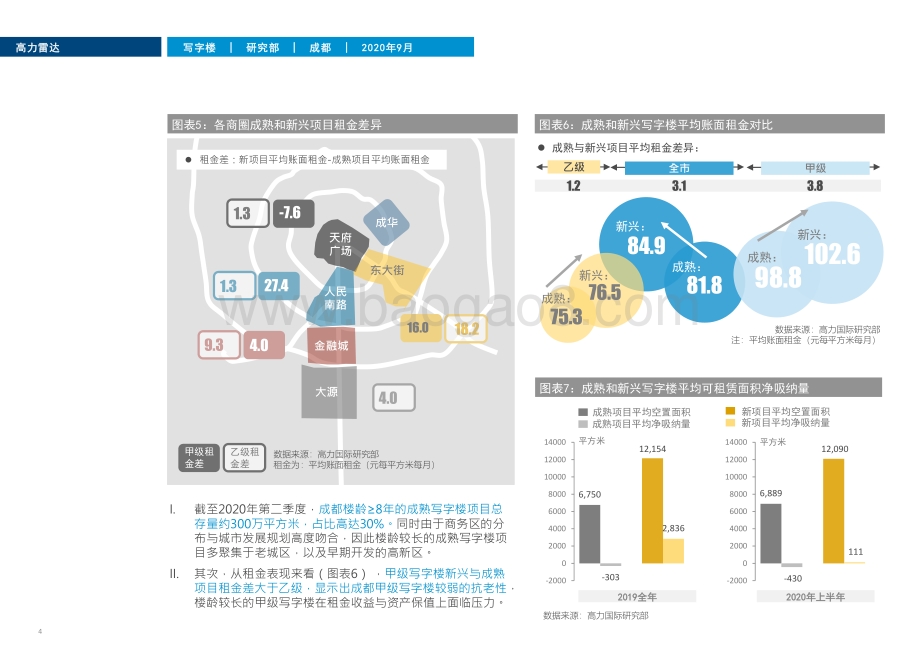Click the 9.3 rent difference box

[219, 345]
